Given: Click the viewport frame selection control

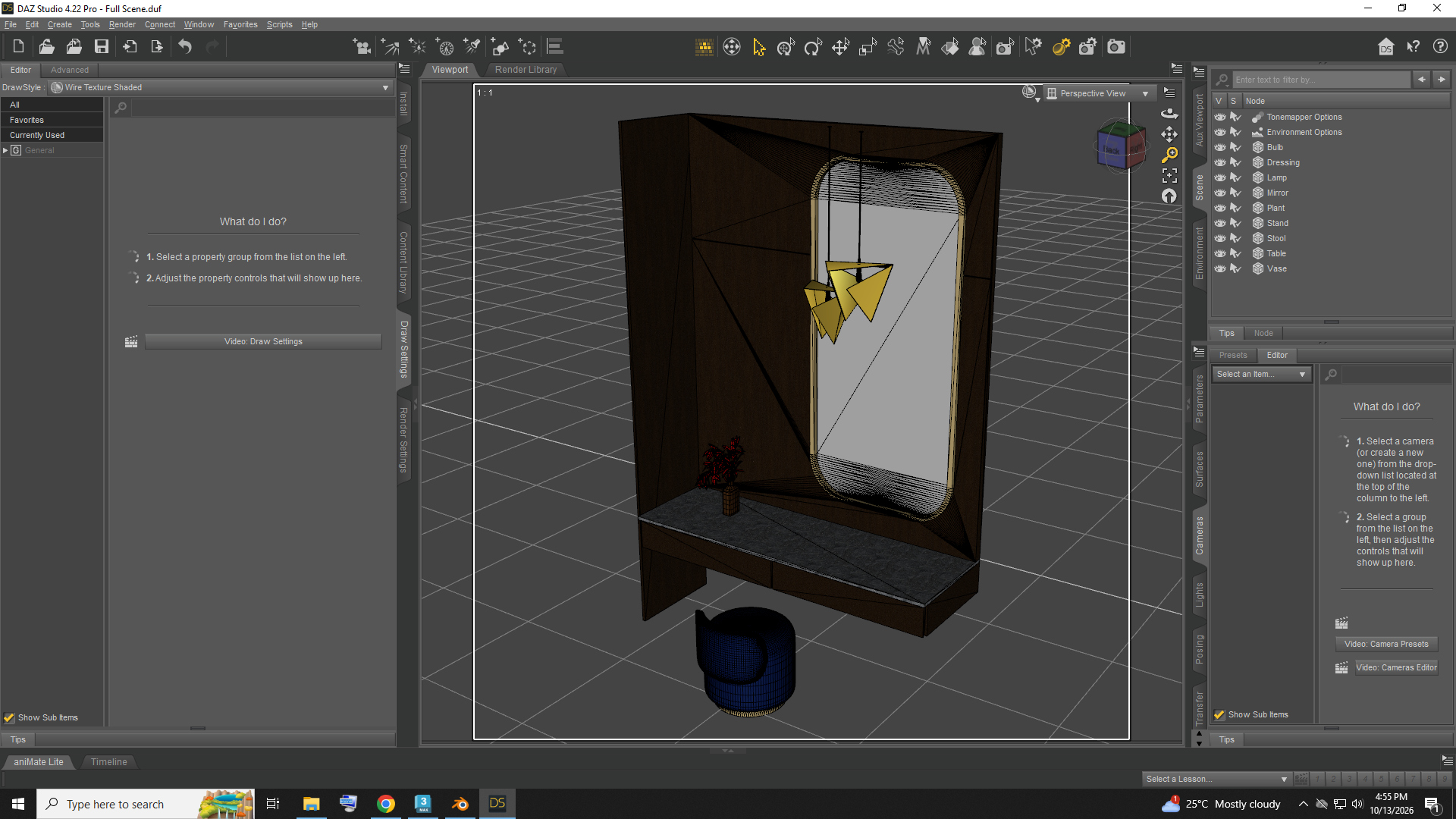Looking at the screenshot, I should coord(1169,175).
